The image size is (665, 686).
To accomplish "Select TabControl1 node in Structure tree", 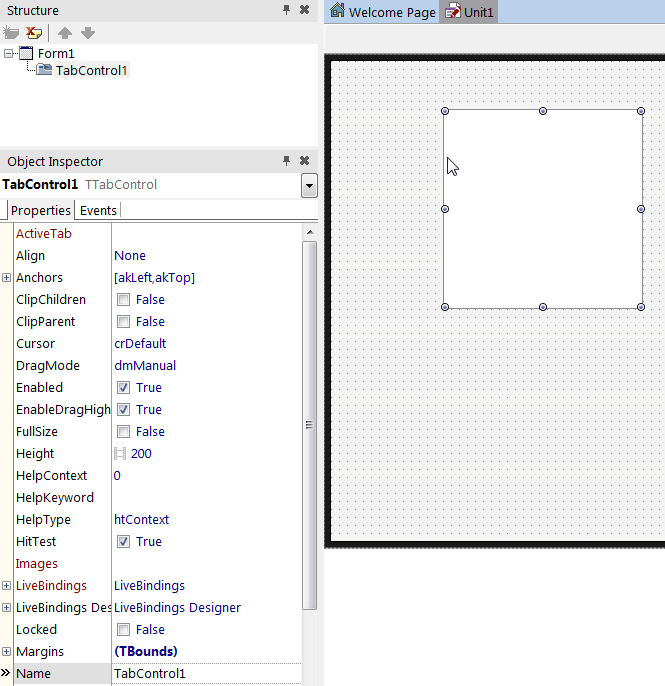I will [x=91, y=70].
